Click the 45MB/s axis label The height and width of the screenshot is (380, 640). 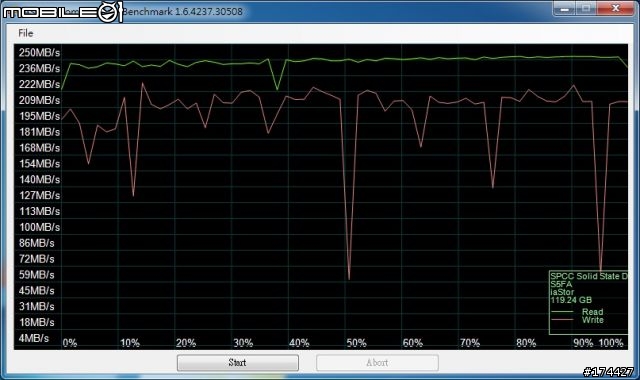(x=36, y=290)
